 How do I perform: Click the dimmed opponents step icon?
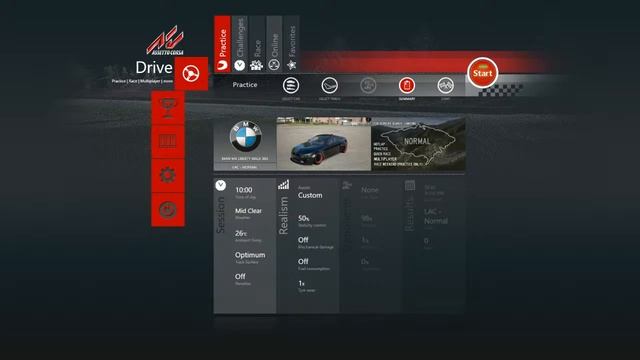tap(368, 86)
